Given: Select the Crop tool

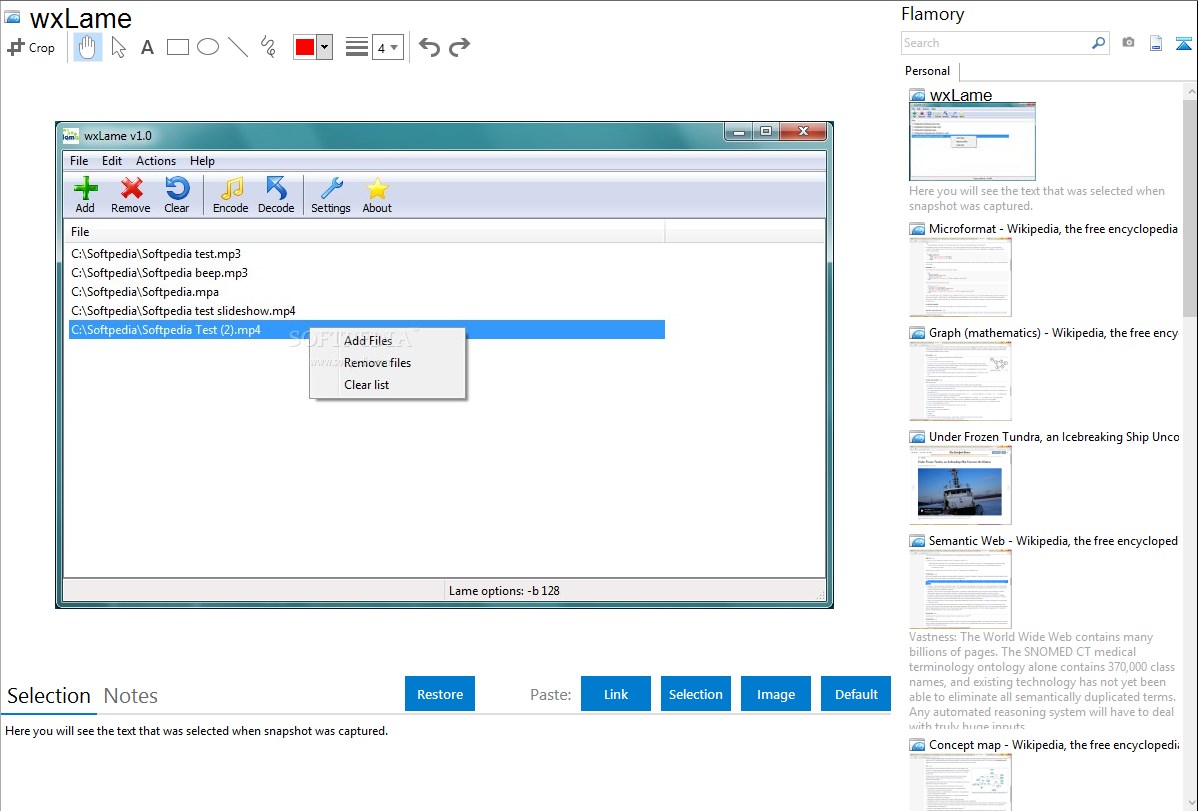Looking at the screenshot, I should tap(31, 47).
